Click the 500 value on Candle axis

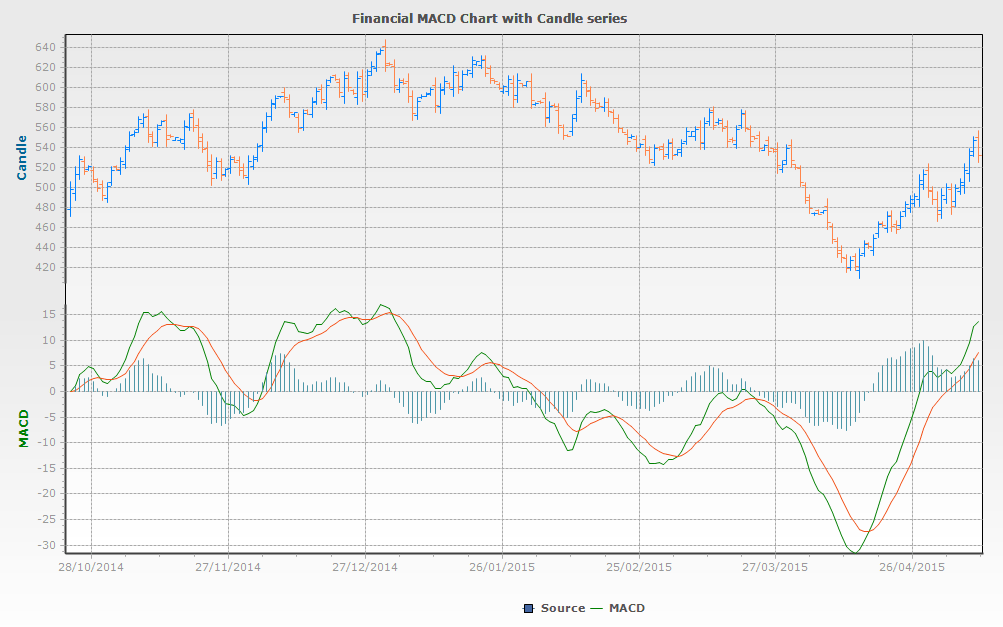(x=46, y=187)
